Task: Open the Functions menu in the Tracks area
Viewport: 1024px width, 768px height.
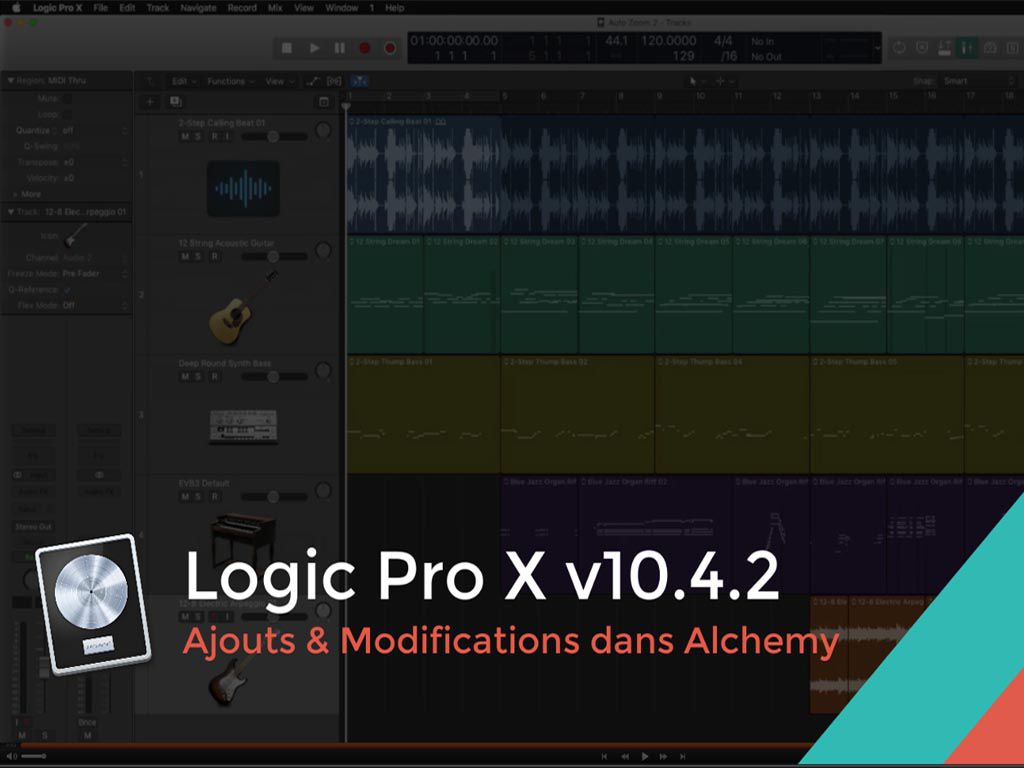Action: pyautogui.click(x=230, y=81)
